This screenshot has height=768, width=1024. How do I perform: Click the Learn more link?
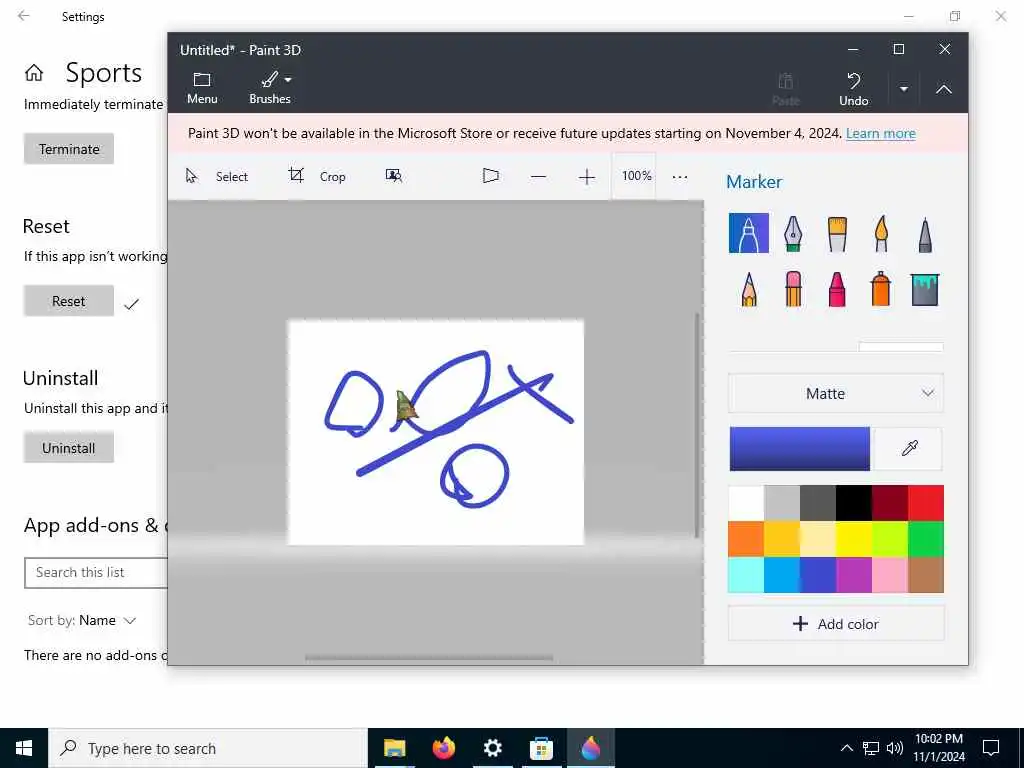point(880,133)
